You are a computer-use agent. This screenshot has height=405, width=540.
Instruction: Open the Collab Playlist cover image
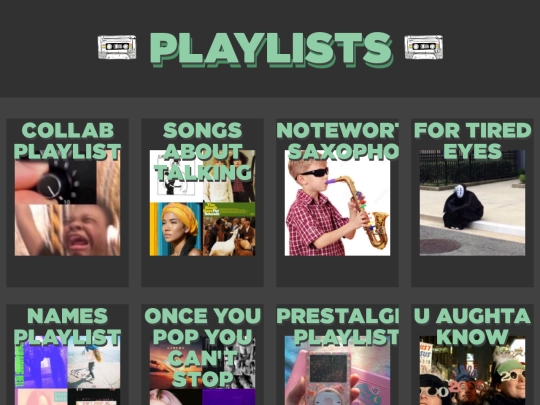68,203
